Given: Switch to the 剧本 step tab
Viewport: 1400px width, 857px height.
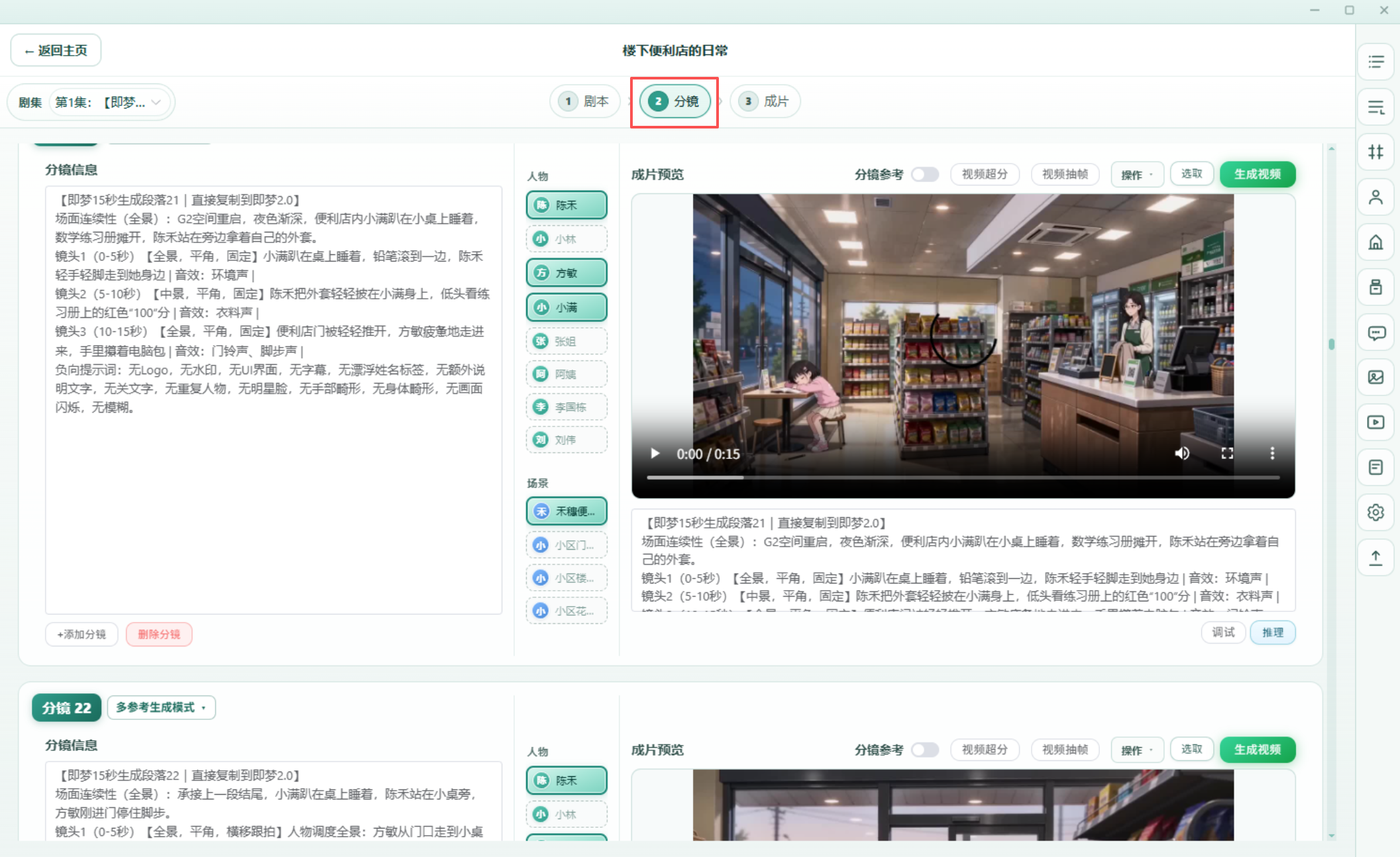Looking at the screenshot, I should [585, 101].
